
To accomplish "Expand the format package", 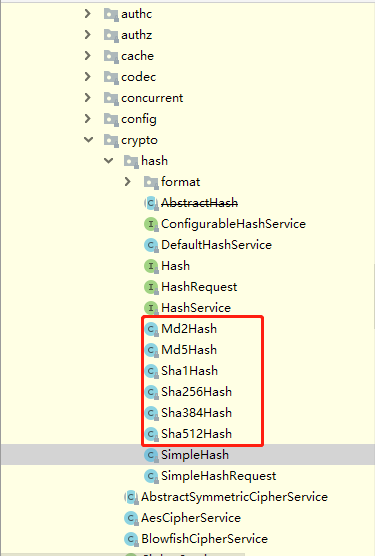I will point(128,182).
